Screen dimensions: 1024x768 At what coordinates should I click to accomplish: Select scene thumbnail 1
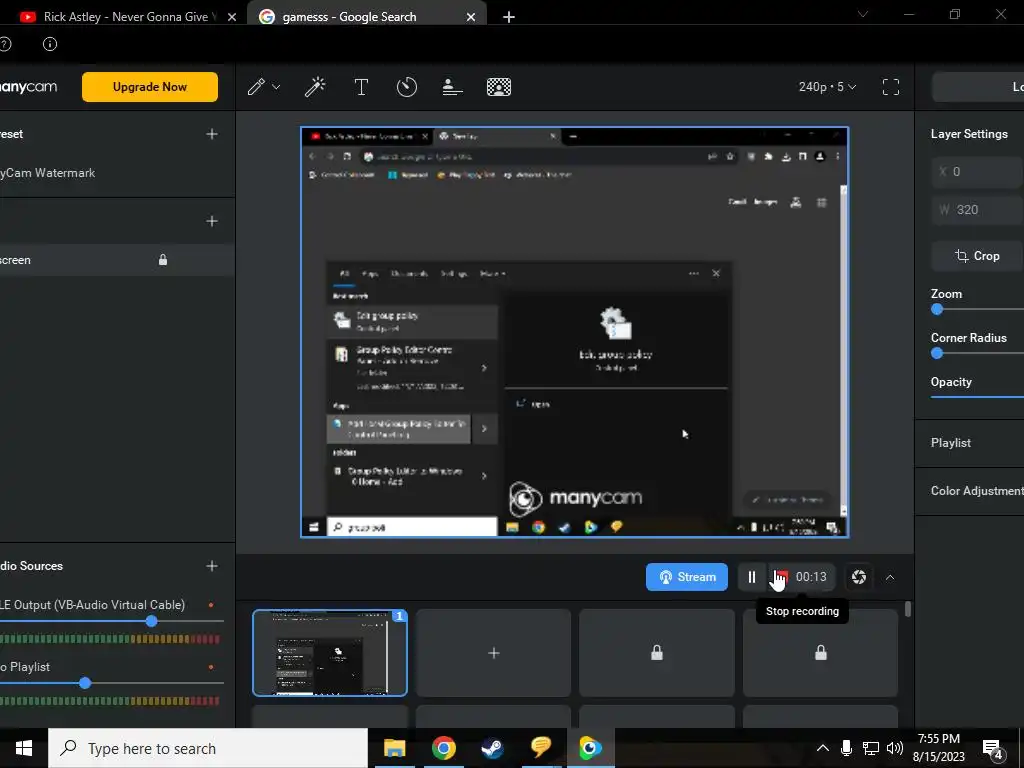tap(330, 653)
